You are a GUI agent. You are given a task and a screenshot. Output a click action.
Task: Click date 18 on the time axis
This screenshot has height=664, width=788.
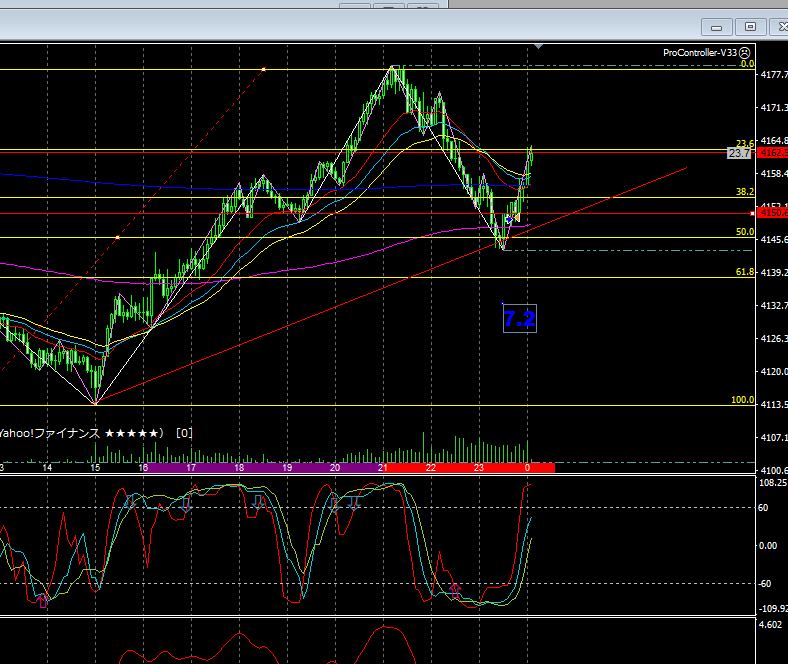point(239,468)
